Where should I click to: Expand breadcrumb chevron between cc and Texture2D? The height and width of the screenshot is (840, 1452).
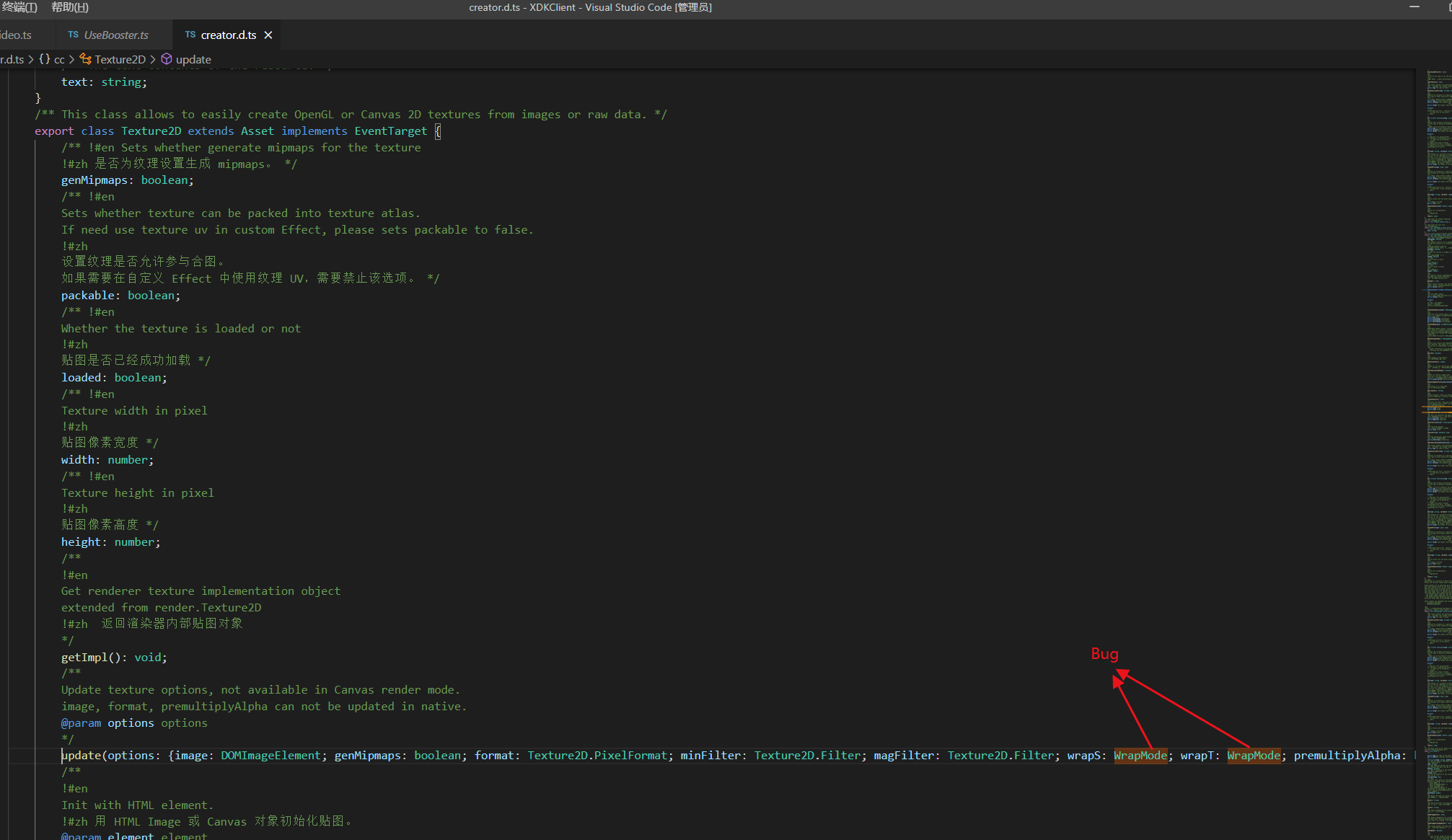coord(72,60)
